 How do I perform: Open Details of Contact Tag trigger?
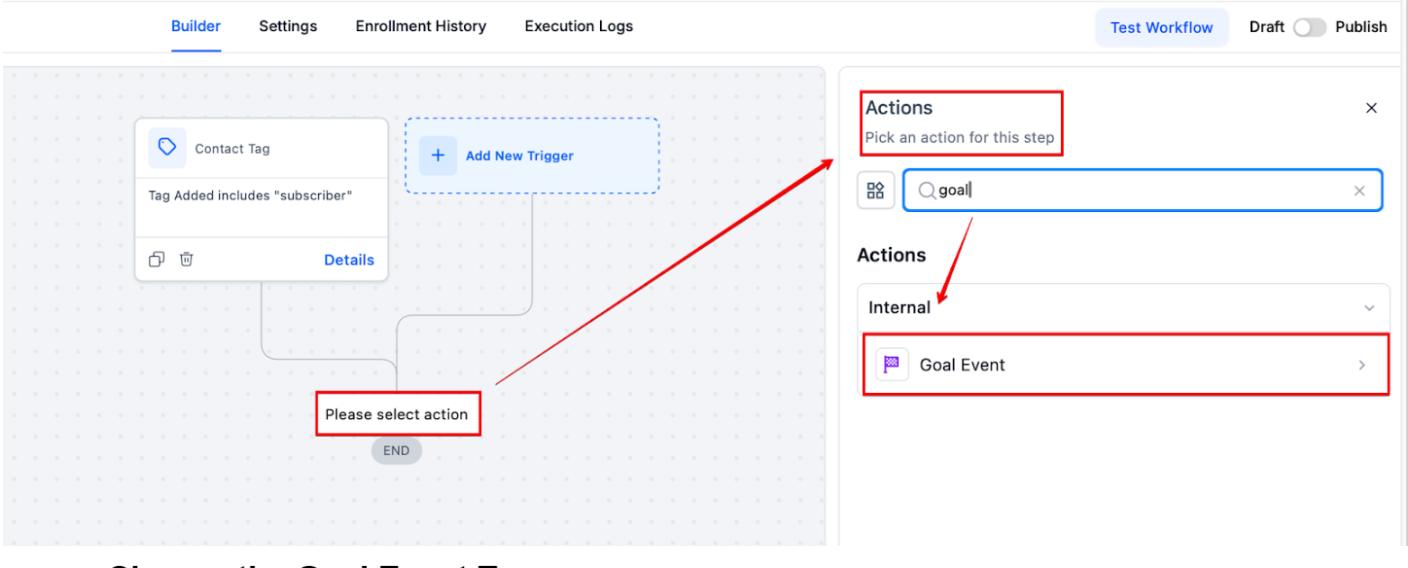(x=349, y=260)
